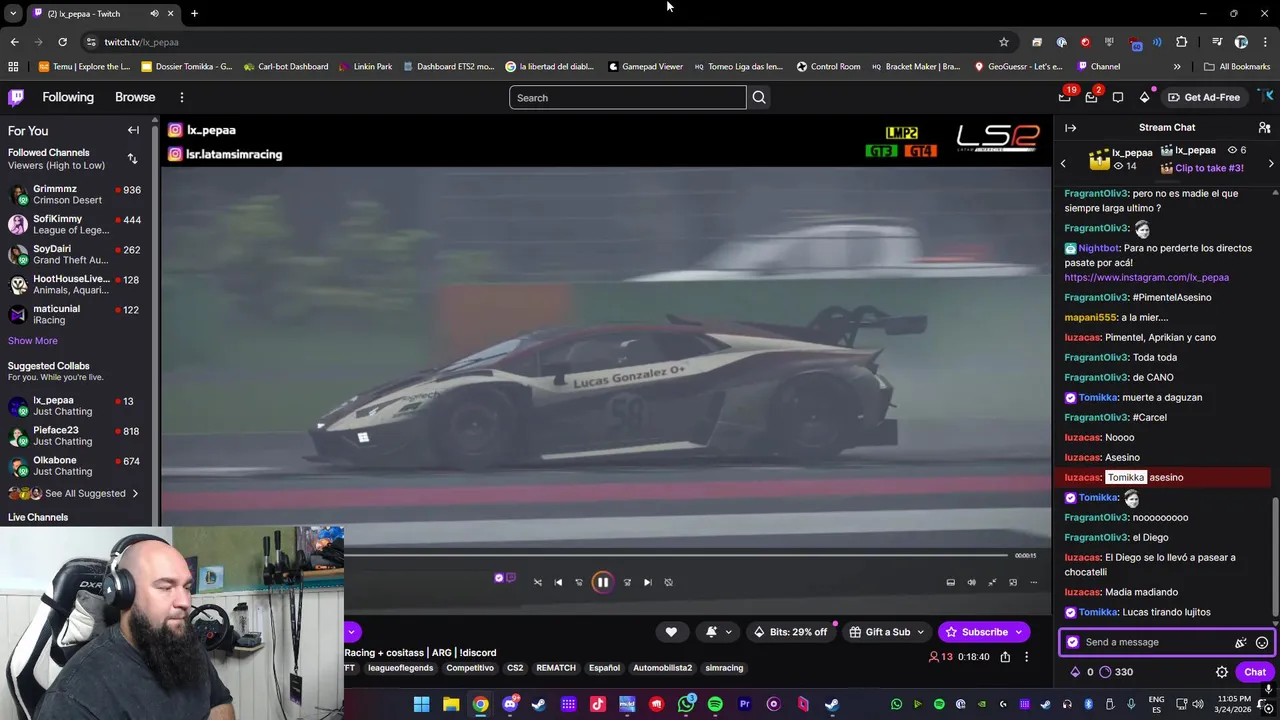Screen dimensions: 1280x720
Task: Select the Español tag
Action: [x=604, y=668]
